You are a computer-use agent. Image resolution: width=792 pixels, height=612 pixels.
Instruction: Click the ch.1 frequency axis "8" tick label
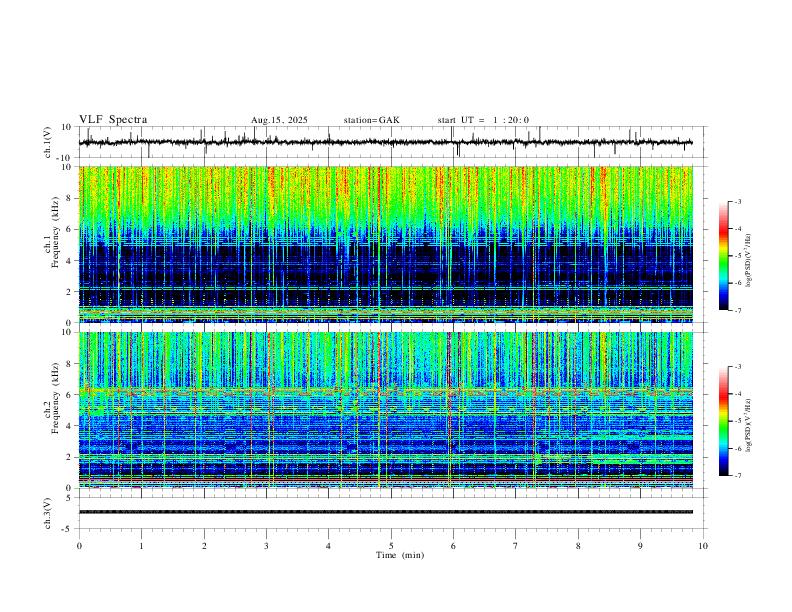point(70,198)
